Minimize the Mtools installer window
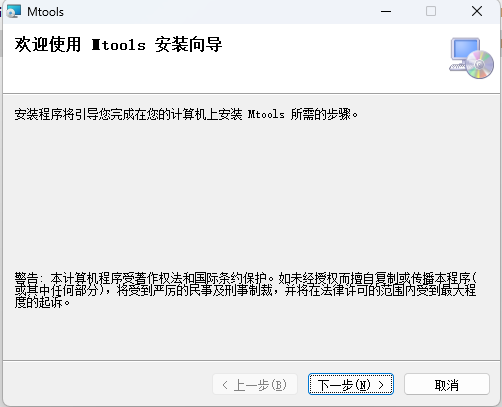This screenshot has width=502, height=407. (386, 11)
